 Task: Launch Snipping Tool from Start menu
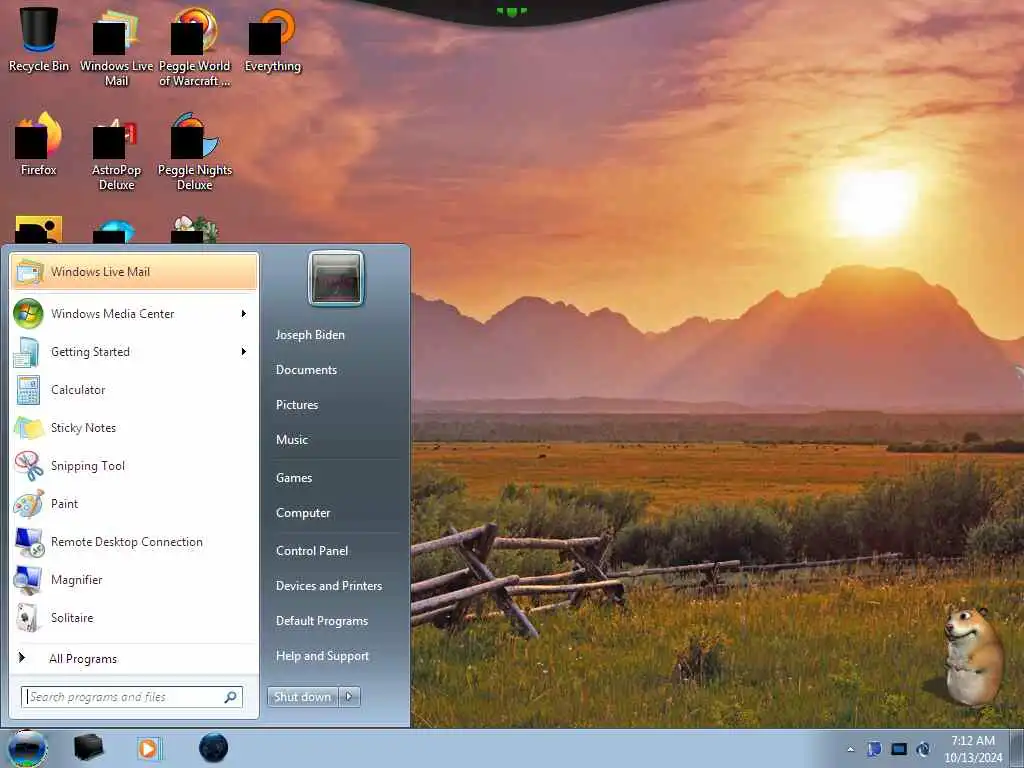click(134, 466)
